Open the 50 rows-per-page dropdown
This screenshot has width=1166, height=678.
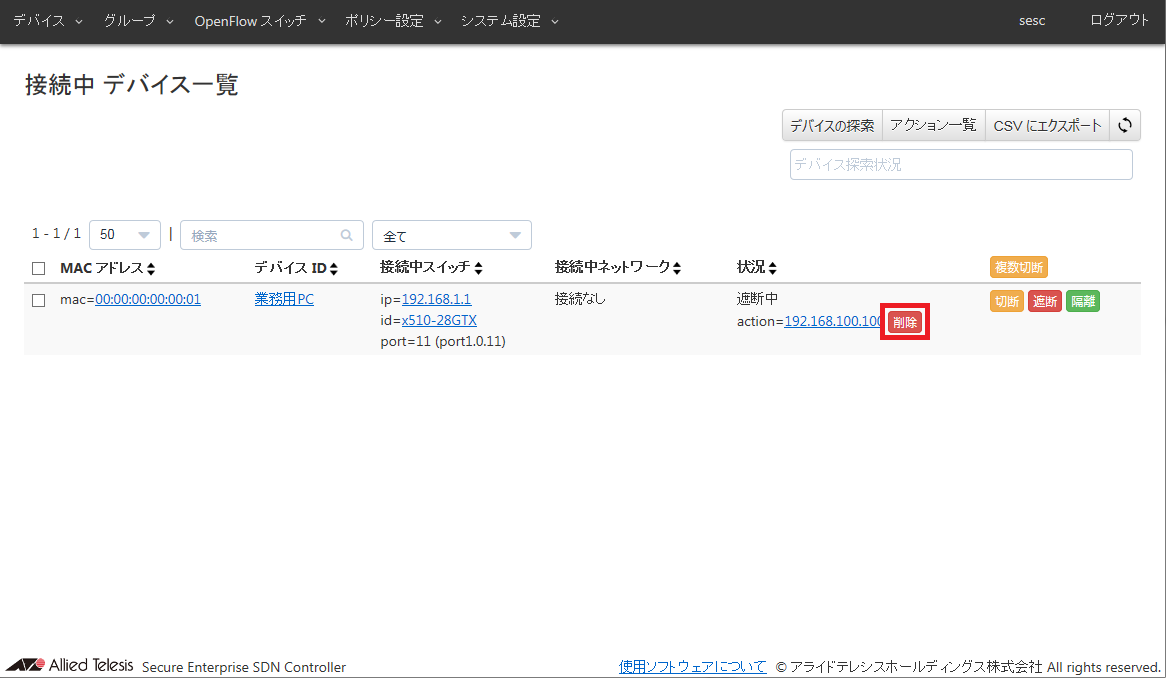click(125, 236)
